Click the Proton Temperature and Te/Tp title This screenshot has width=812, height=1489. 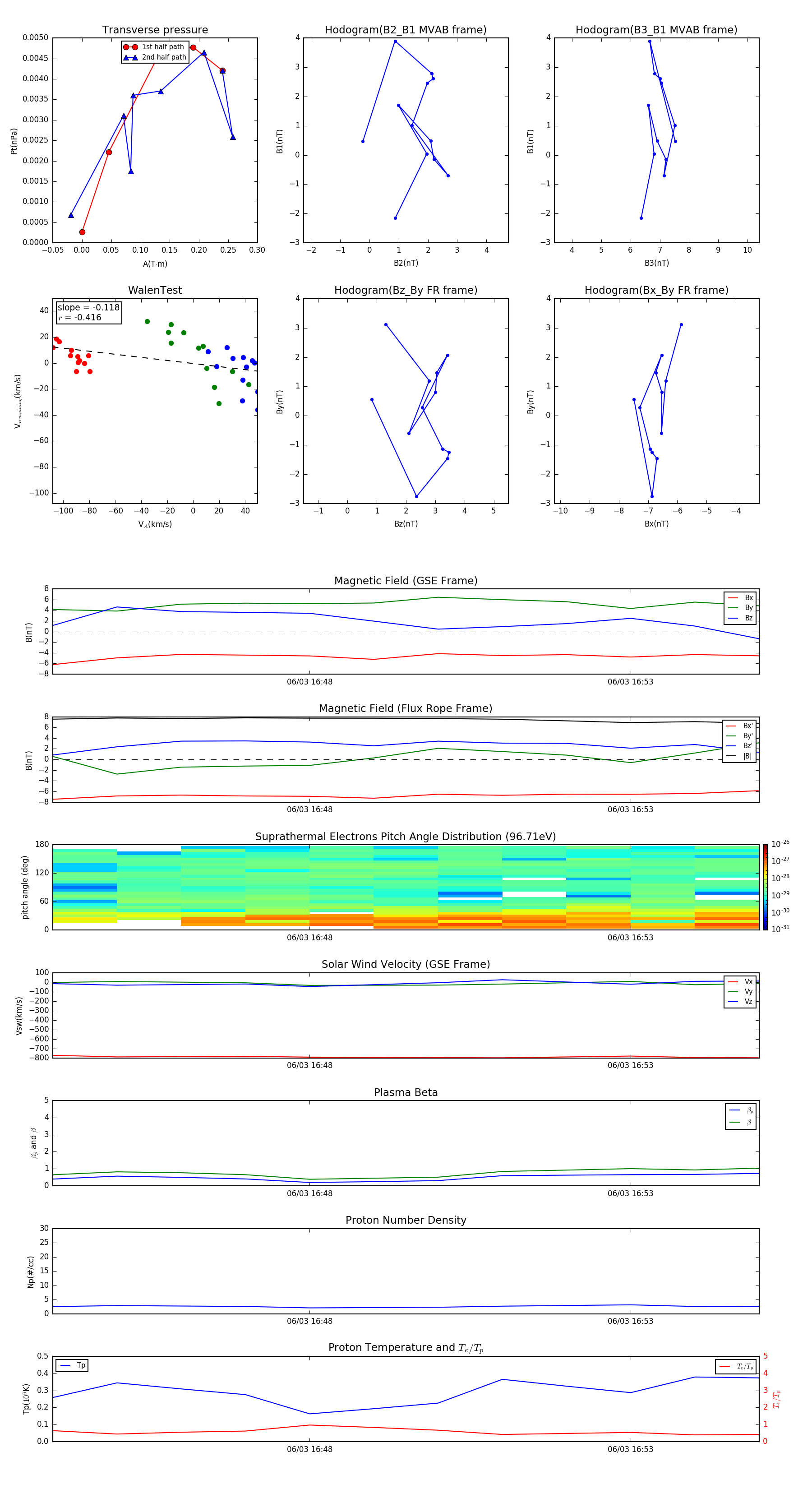[x=406, y=1348]
